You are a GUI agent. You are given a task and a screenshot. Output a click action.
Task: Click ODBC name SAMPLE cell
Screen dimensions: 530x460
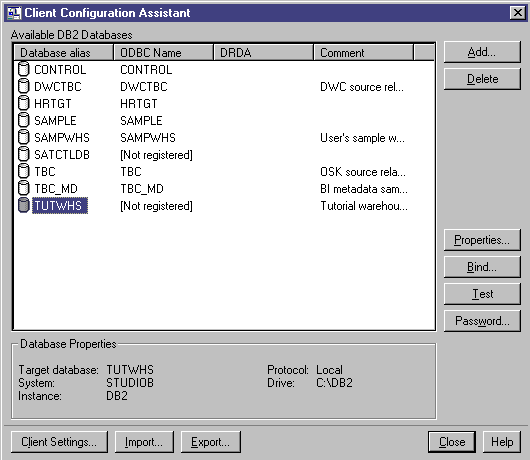(x=141, y=121)
